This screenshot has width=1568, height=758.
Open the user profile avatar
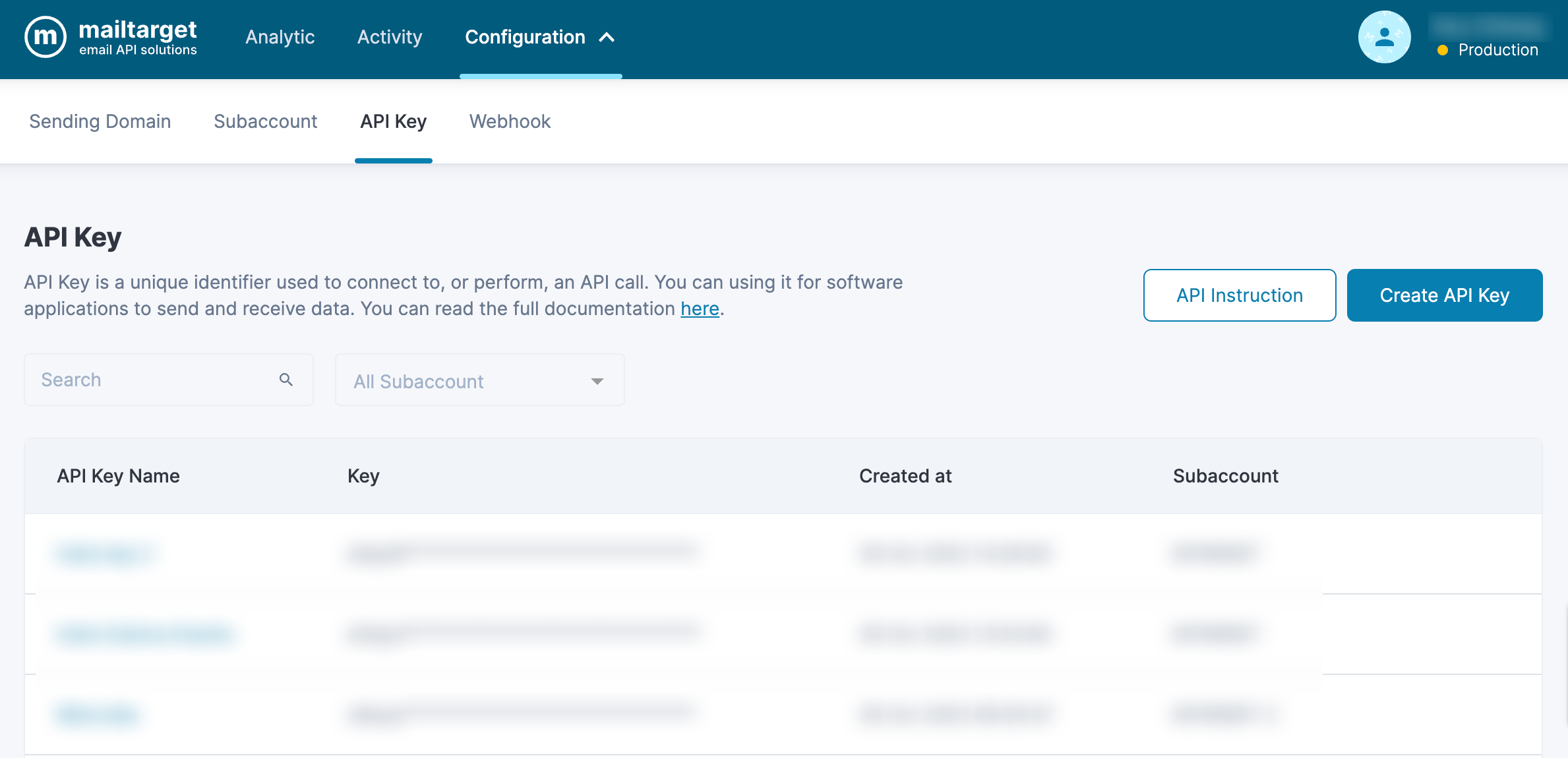[x=1384, y=37]
